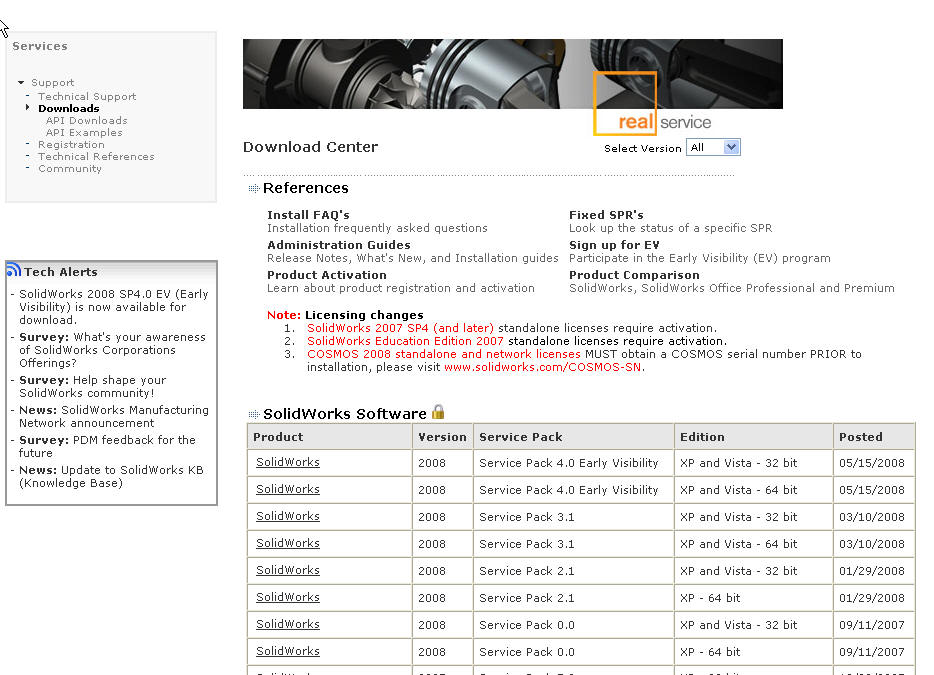The width and height of the screenshot is (934, 675).
Task: Click the real service logo
Action: (653, 104)
